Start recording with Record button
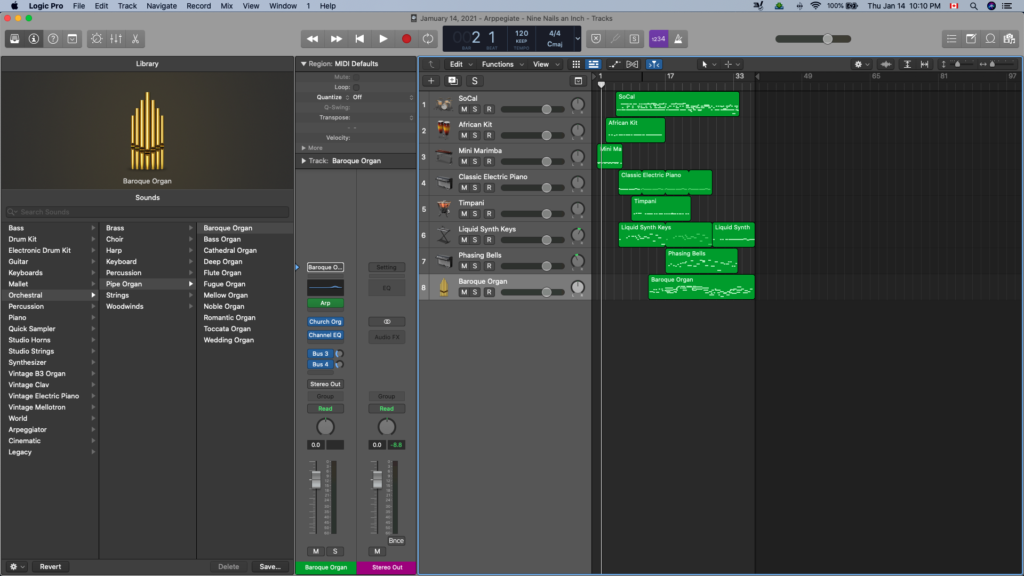The image size is (1024, 576). pyautogui.click(x=406, y=39)
